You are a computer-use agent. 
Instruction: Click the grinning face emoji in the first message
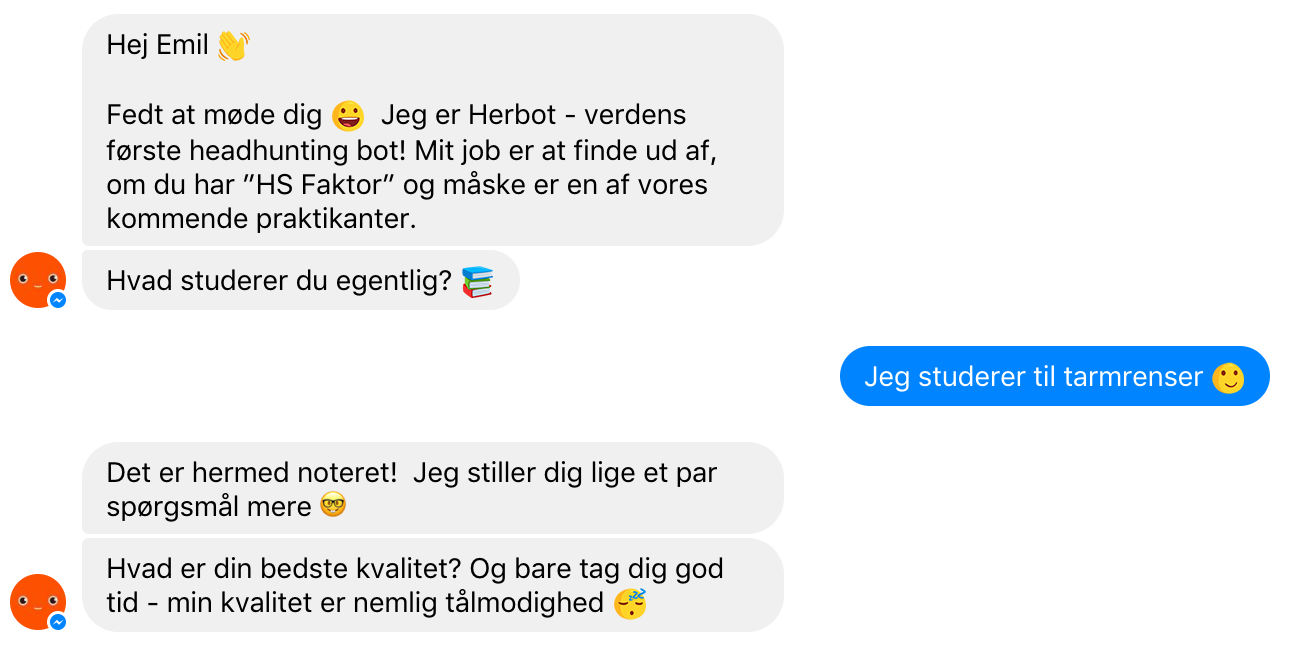348,116
